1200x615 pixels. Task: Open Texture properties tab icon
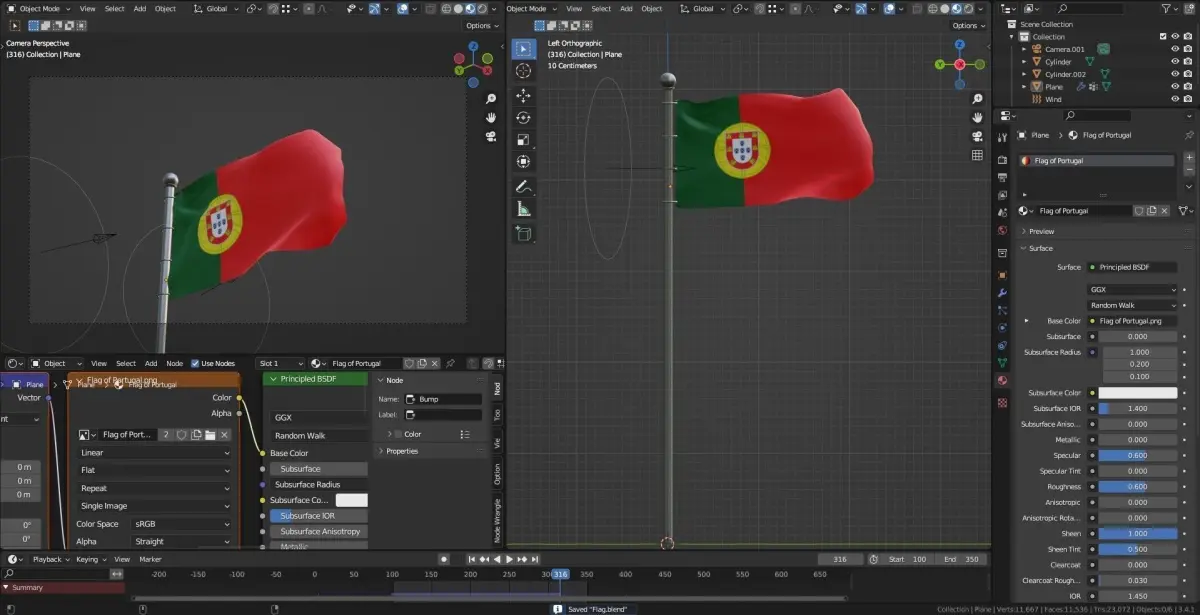[x=1002, y=402]
